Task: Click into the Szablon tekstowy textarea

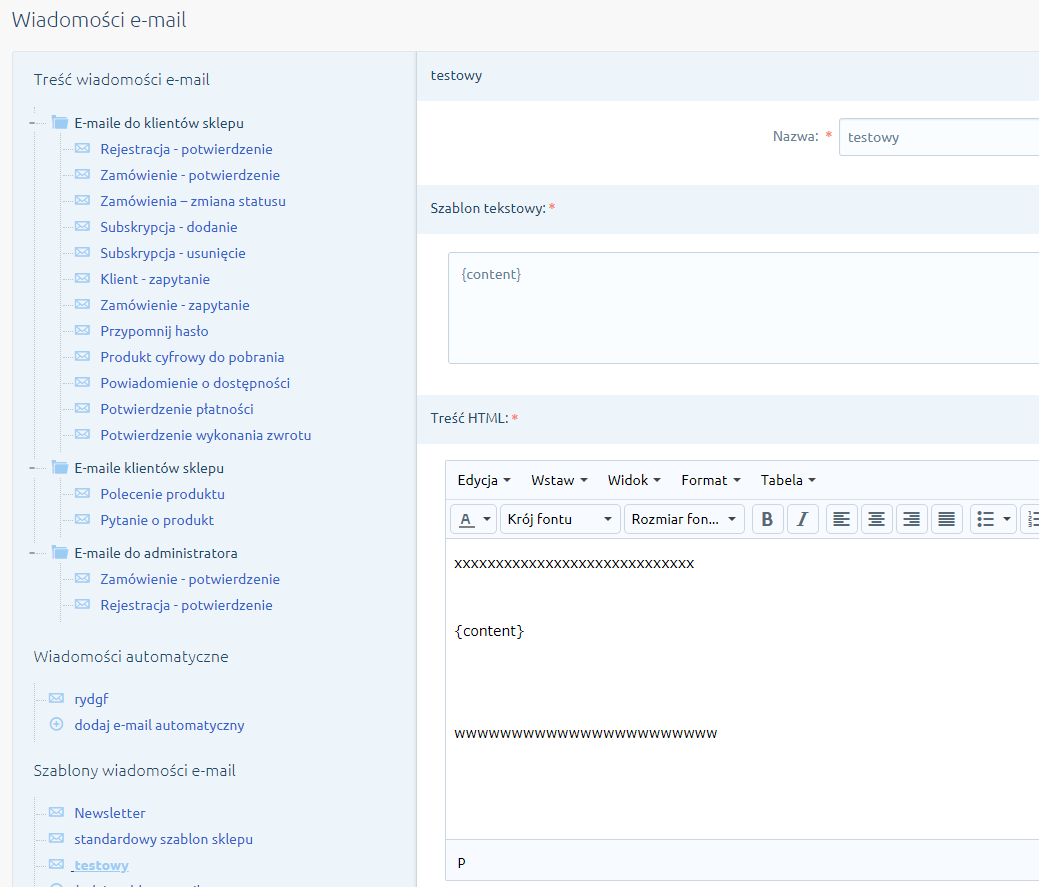Action: [743, 308]
